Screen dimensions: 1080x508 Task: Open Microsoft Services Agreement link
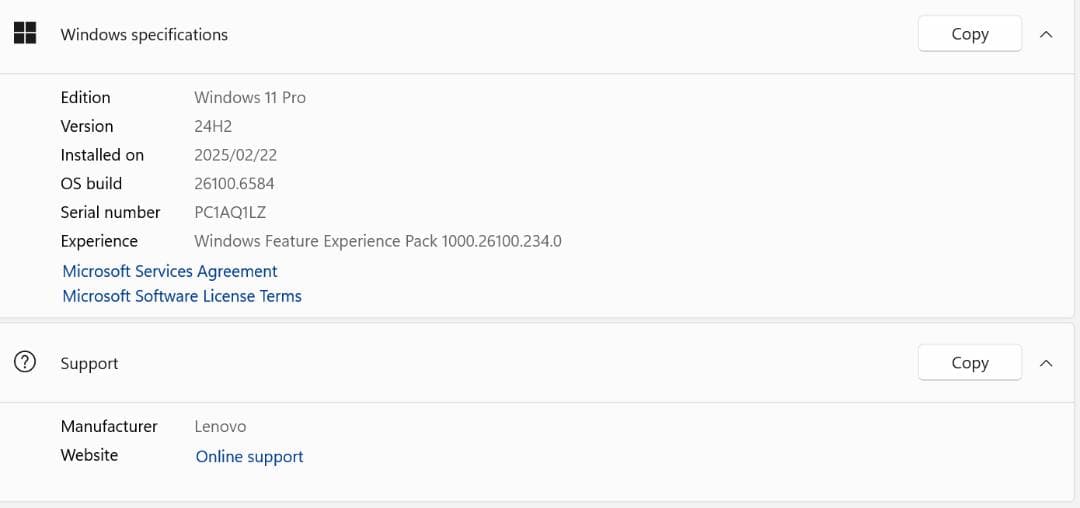point(170,271)
